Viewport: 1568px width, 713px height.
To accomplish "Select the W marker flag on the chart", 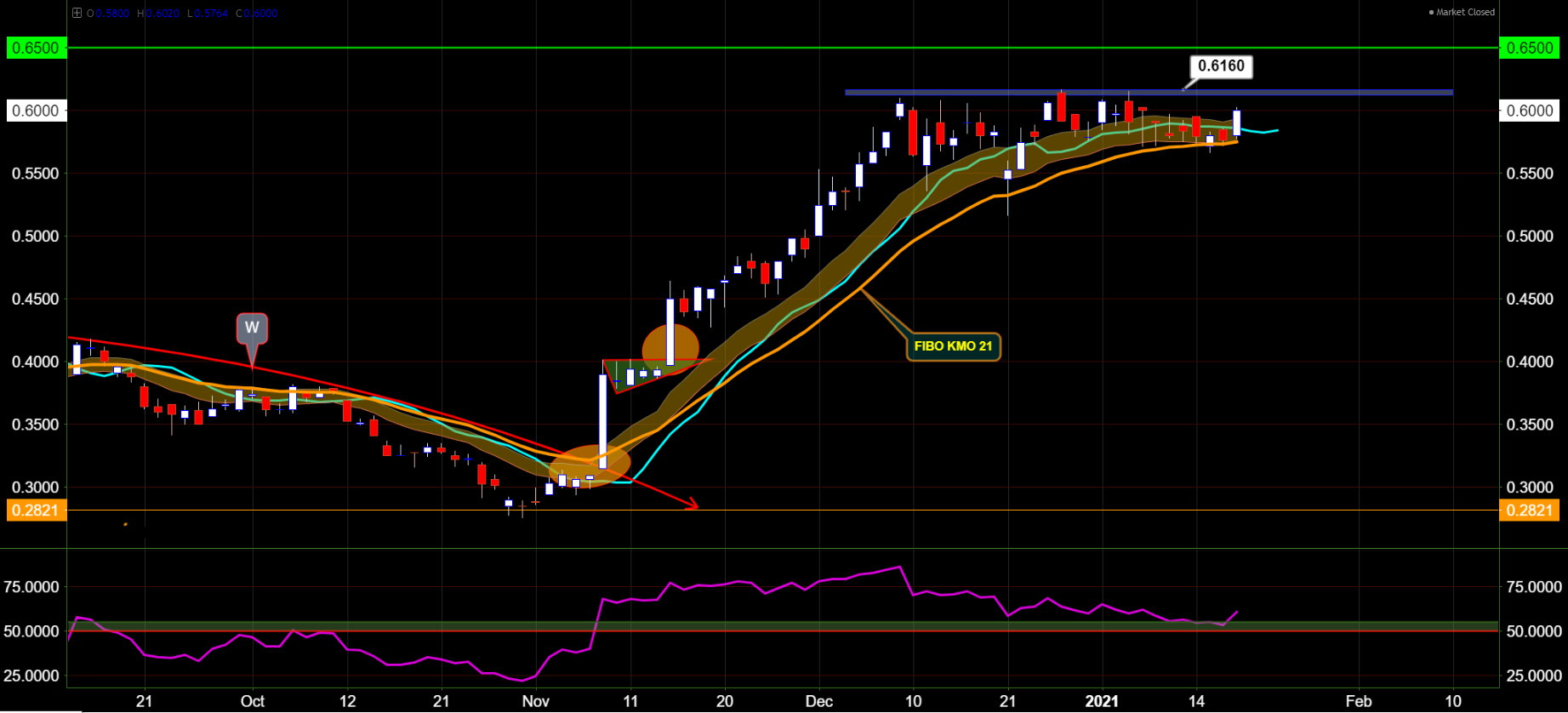I will (252, 328).
